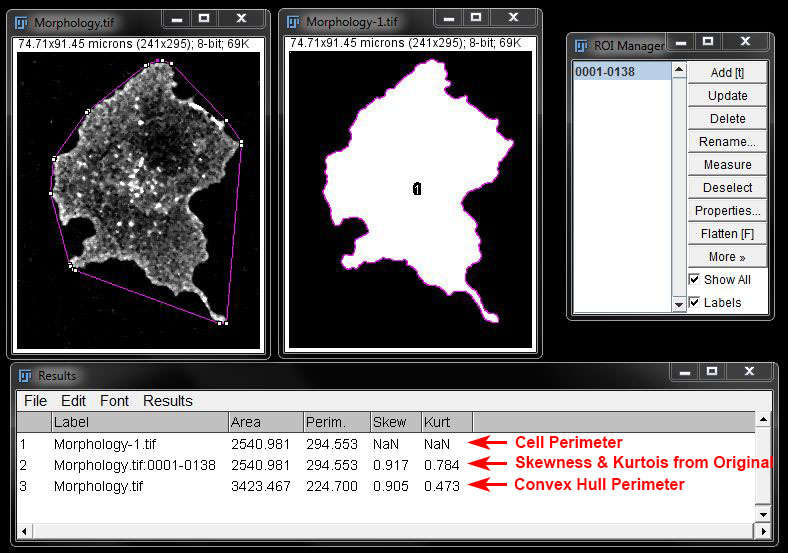Viewport: 788px width, 553px height.
Task: Click the Measure button in ROI Manager
Action: pos(727,165)
